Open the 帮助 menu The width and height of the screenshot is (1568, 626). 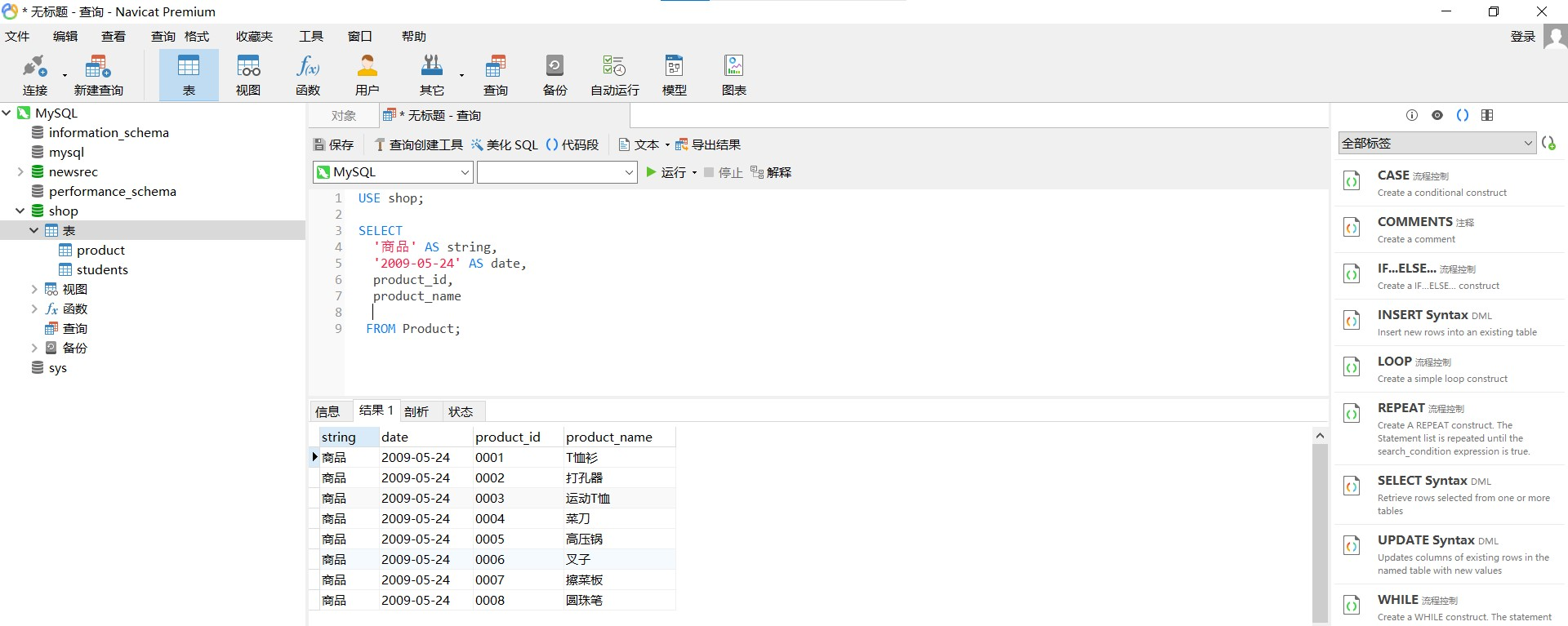point(414,36)
